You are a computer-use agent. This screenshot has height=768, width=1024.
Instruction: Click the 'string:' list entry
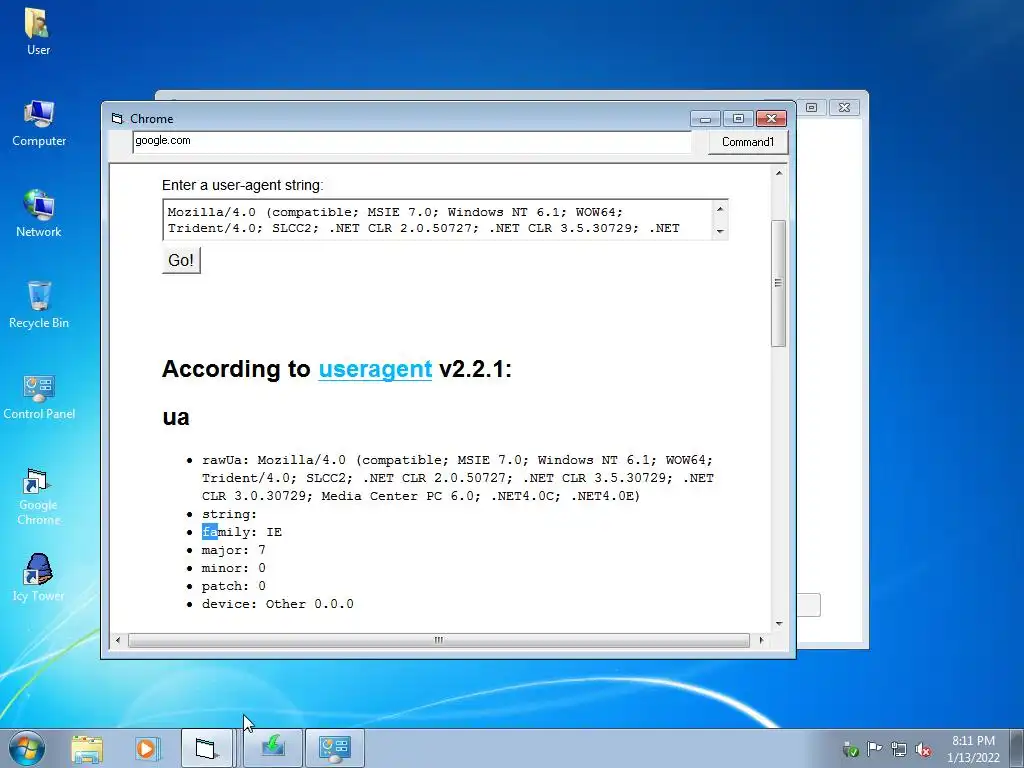point(229,514)
